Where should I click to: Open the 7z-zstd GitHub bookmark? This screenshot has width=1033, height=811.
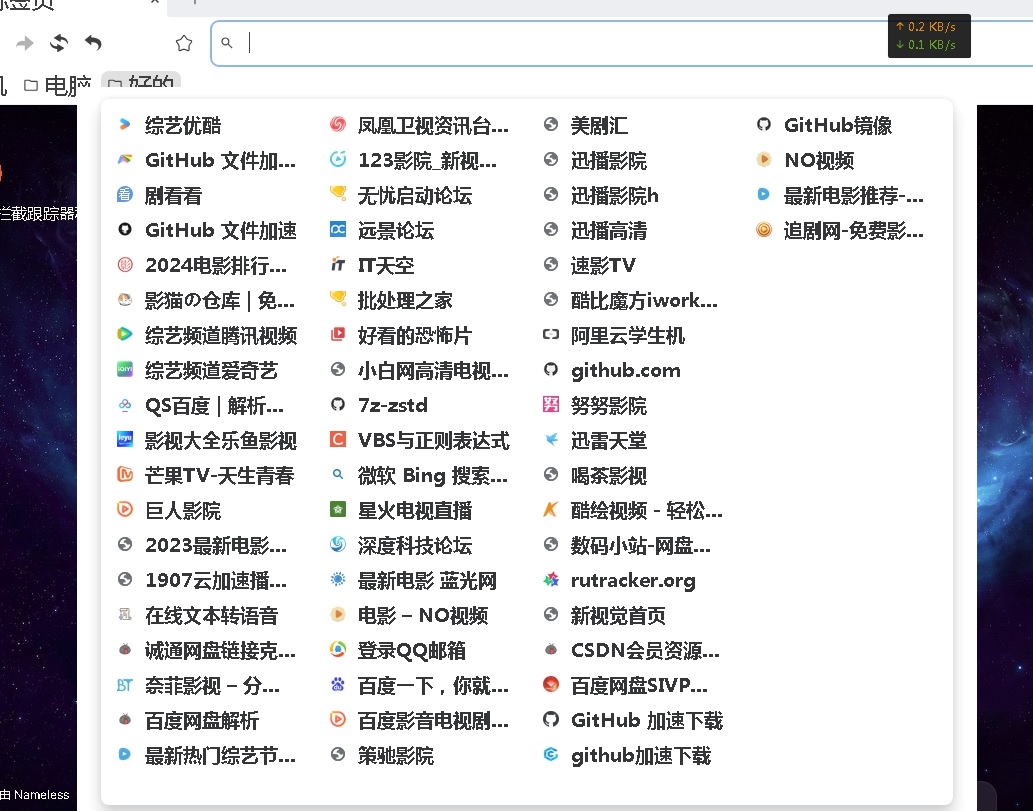pos(379,405)
